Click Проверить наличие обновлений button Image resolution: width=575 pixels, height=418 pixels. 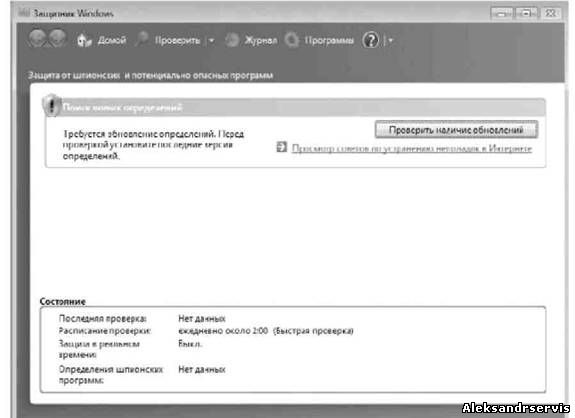(x=456, y=130)
